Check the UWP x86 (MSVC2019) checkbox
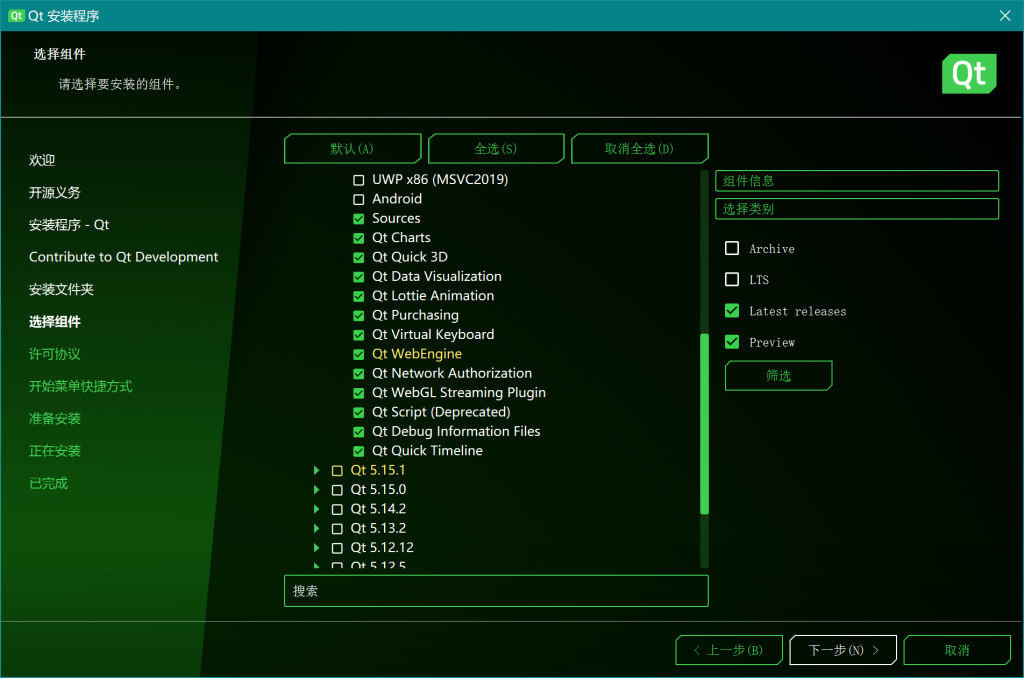 [x=359, y=180]
